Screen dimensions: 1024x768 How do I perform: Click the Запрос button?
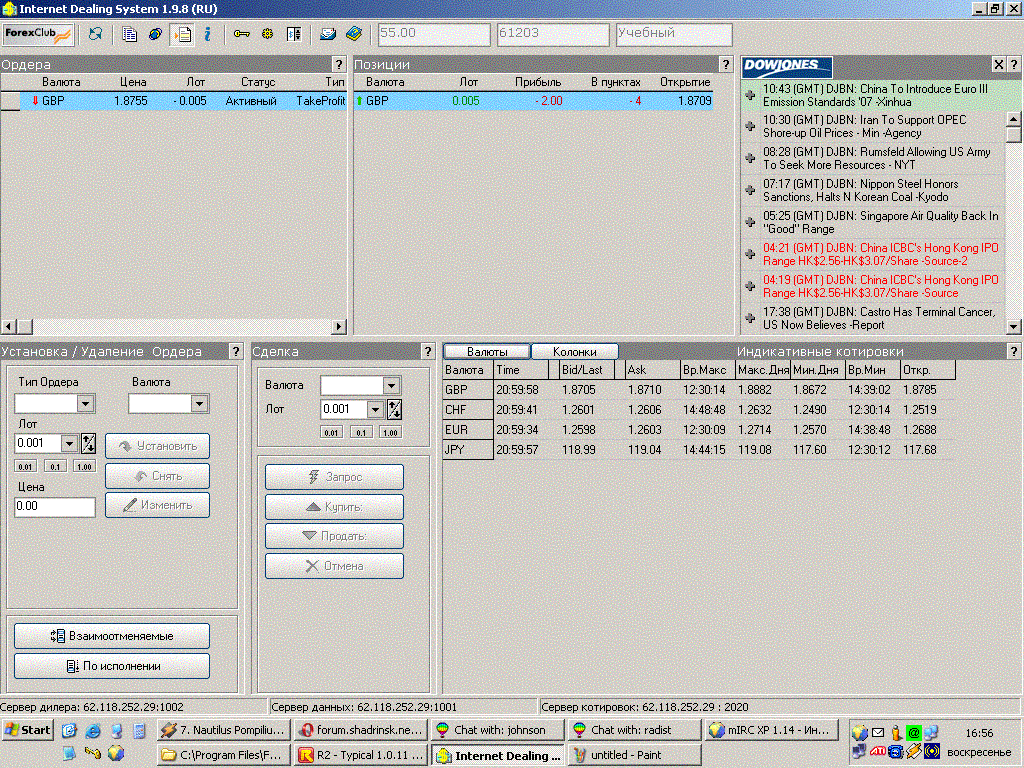coord(334,477)
